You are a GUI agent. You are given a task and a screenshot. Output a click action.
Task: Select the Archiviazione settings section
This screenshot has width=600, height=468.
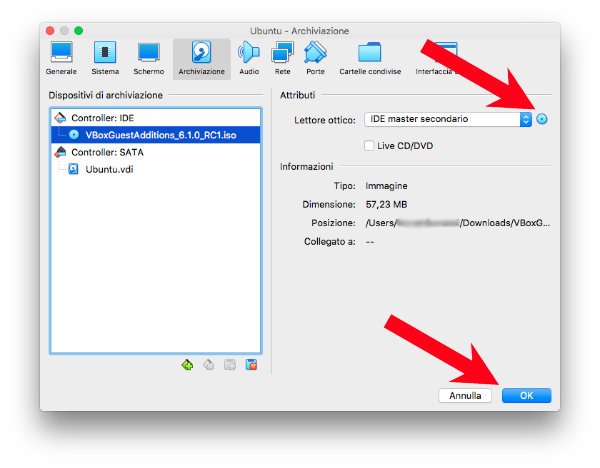point(202,59)
